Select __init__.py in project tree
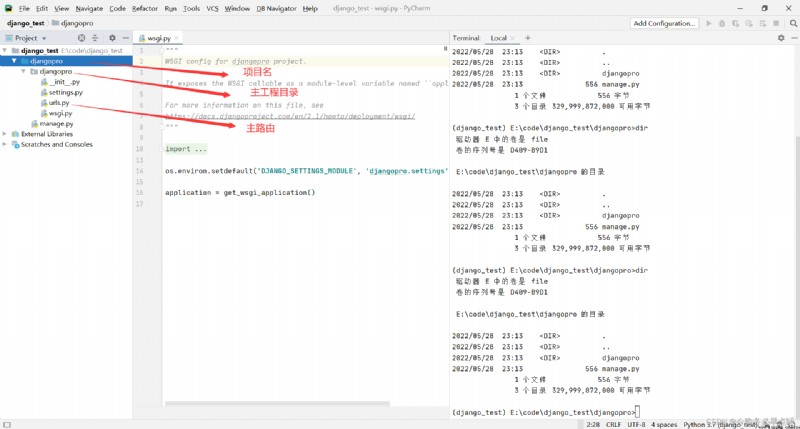The height and width of the screenshot is (429, 800). tap(60, 82)
